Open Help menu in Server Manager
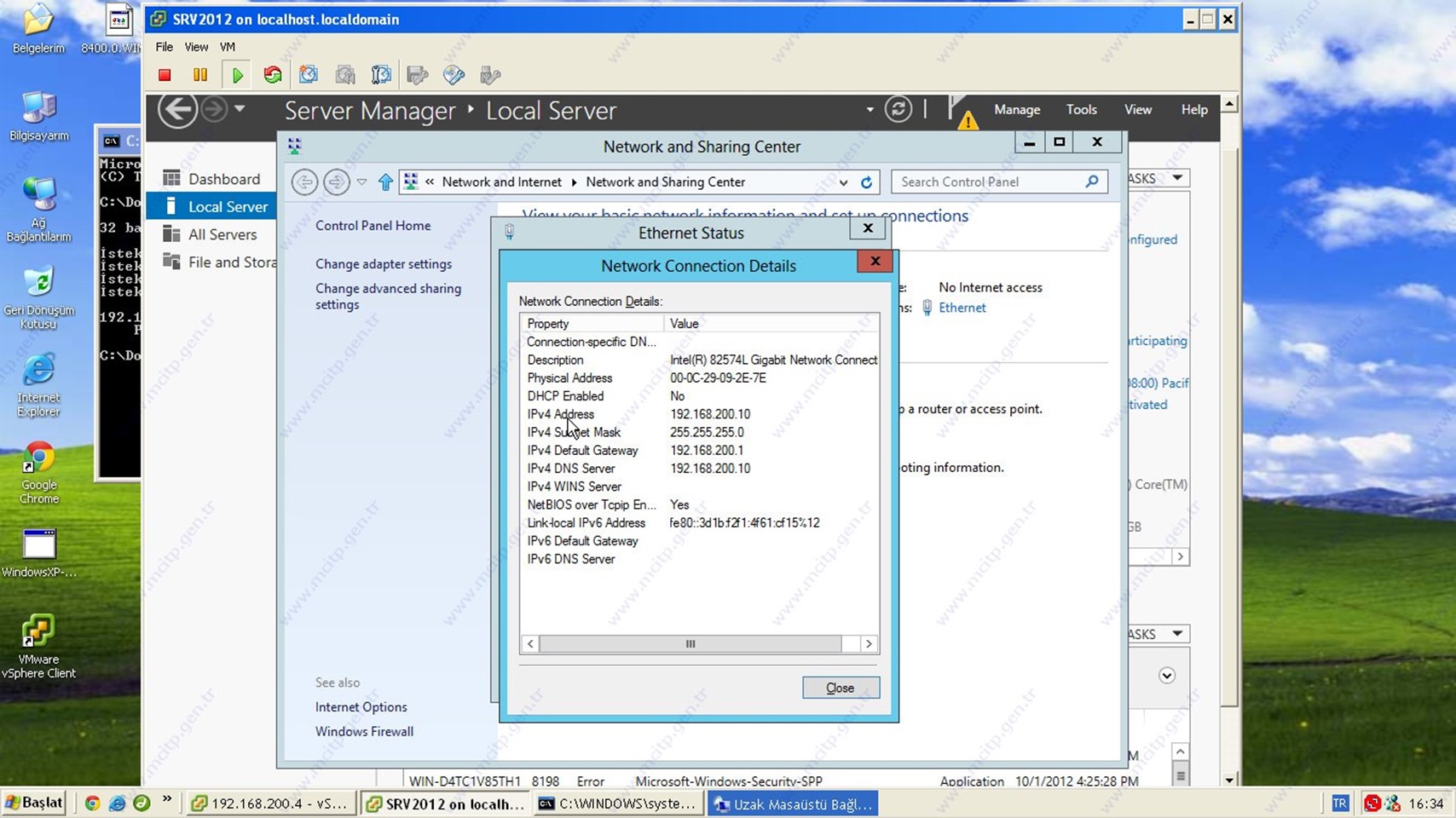 1194,110
